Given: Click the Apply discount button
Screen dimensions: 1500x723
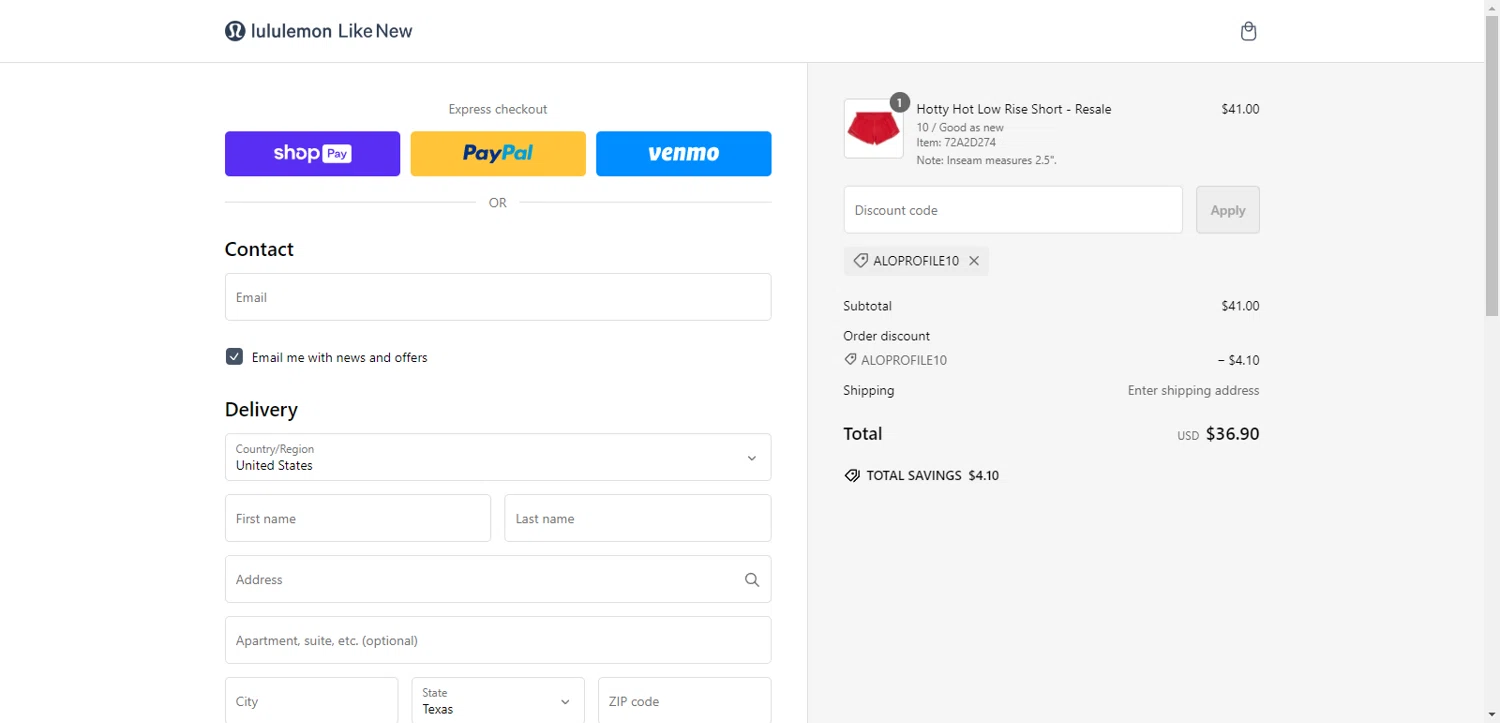Looking at the screenshot, I should tap(1227, 210).
